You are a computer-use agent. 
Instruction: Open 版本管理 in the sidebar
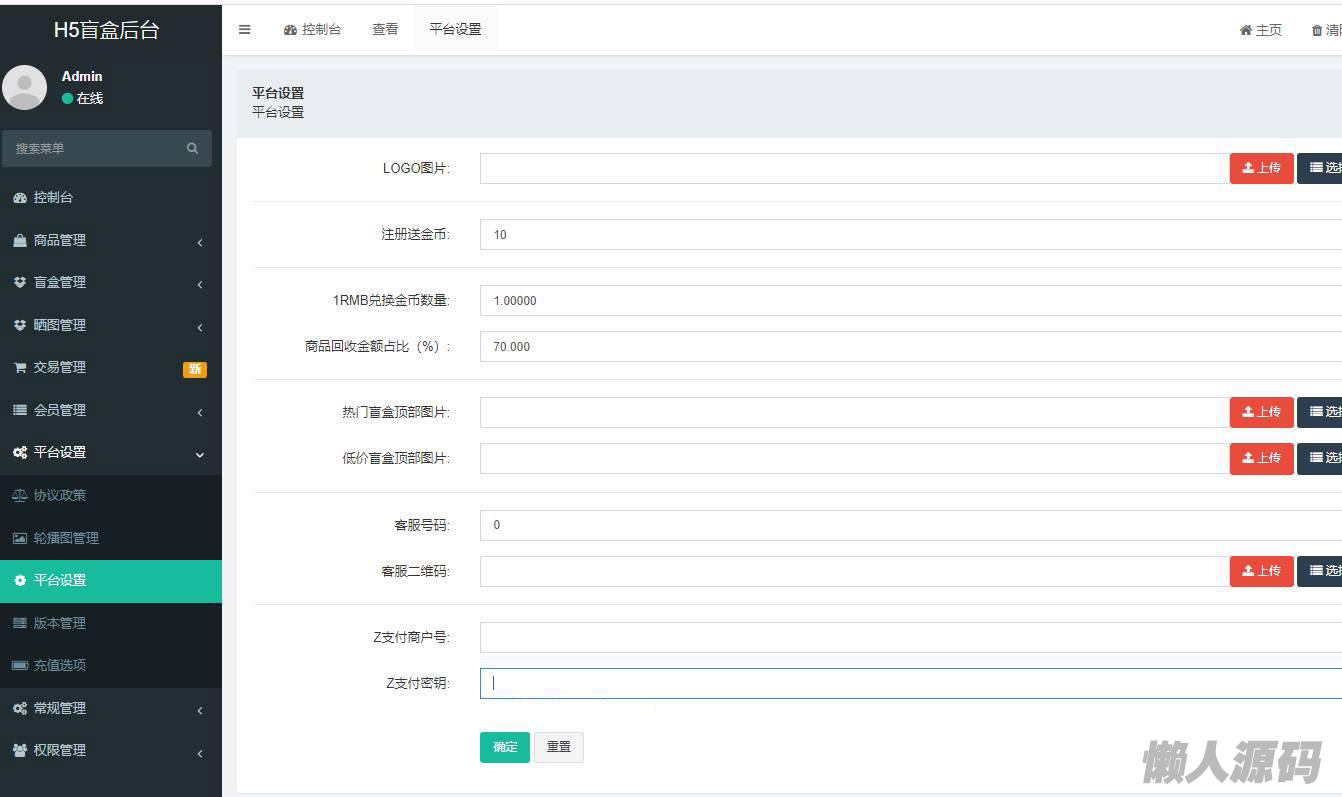(60, 623)
